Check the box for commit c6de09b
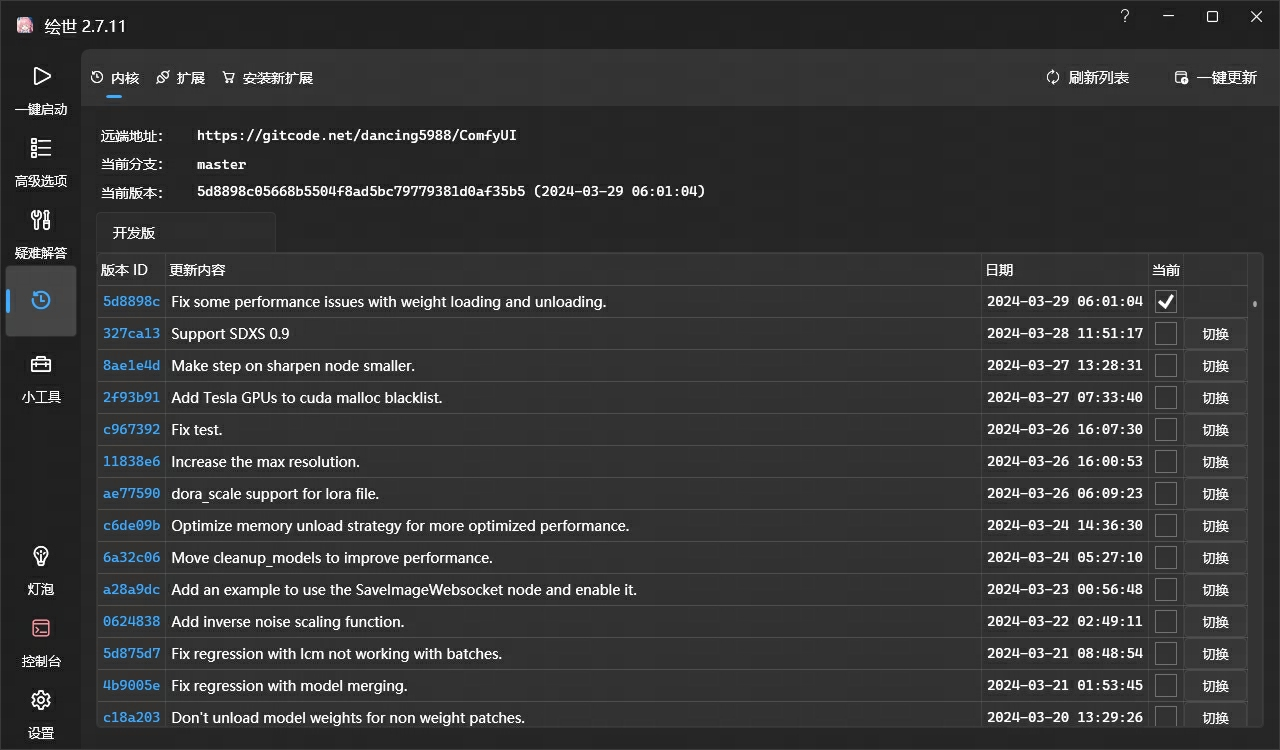The height and width of the screenshot is (750, 1280). [1166, 525]
